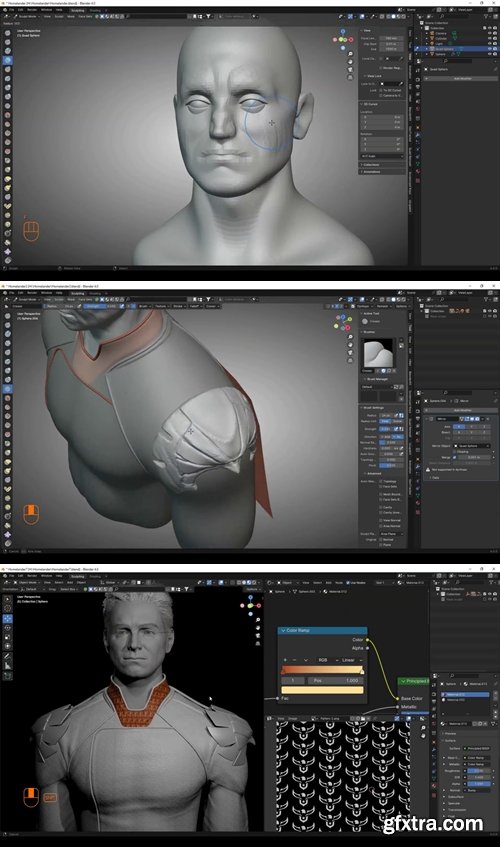Hide the Light object in top outliner
This screenshot has width=500, height=847.
pyautogui.click(x=490, y=43)
